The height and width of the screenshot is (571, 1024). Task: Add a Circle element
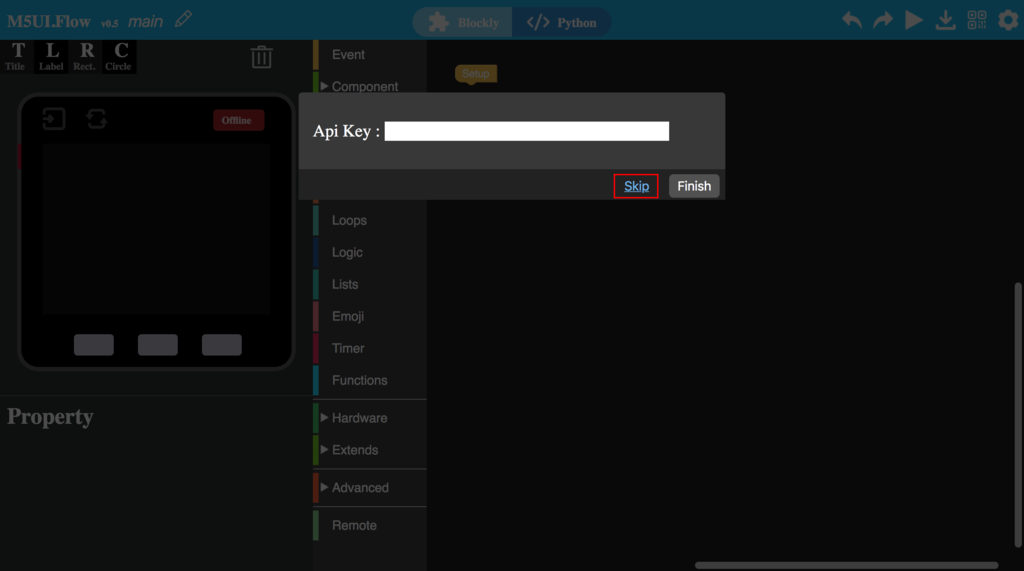click(x=120, y=56)
